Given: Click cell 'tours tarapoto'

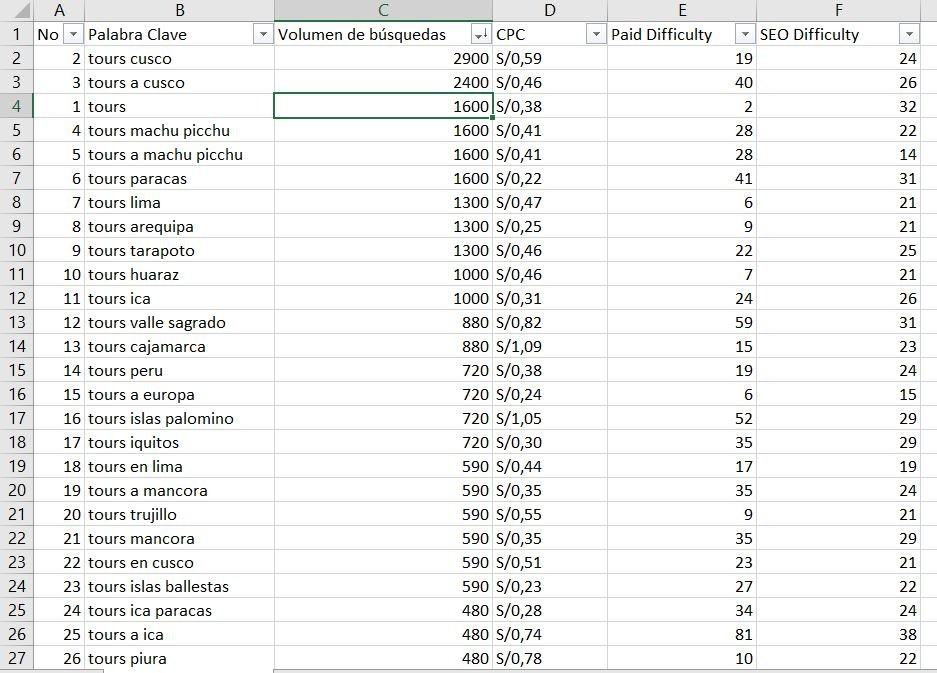Looking at the screenshot, I should pos(179,250).
